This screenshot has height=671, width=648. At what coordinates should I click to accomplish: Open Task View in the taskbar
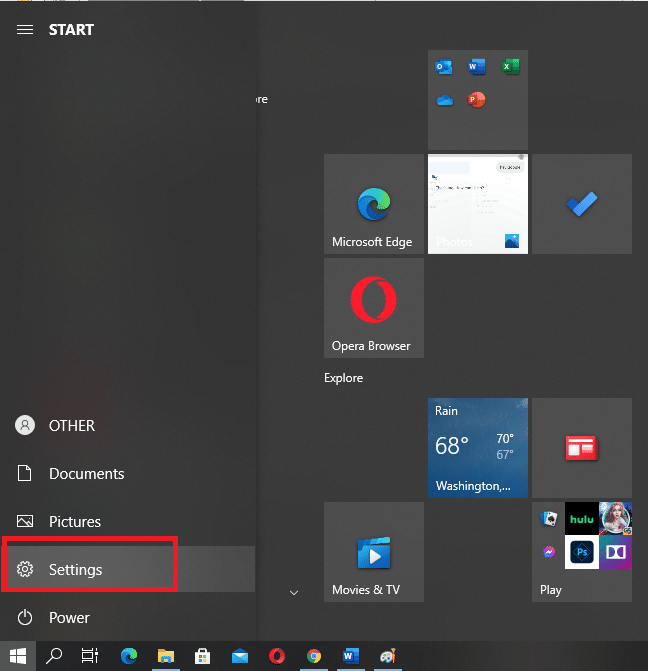tap(90, 656)
